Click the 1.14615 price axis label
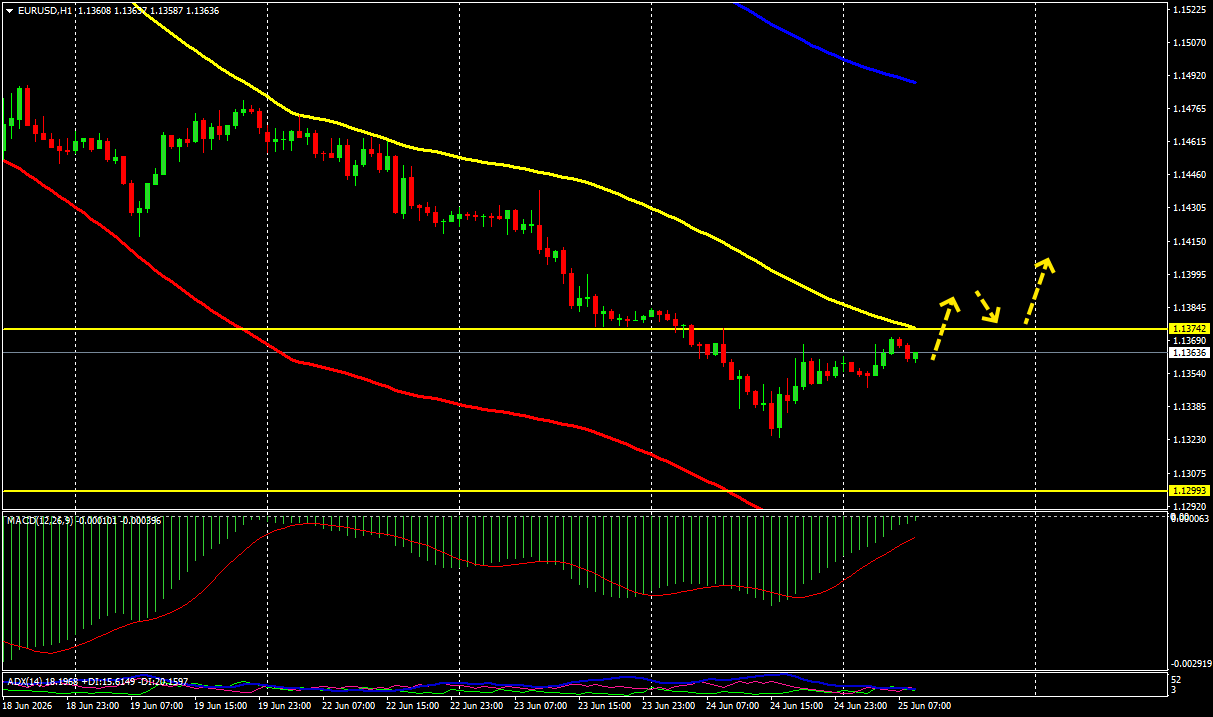 click(1190, 142)
